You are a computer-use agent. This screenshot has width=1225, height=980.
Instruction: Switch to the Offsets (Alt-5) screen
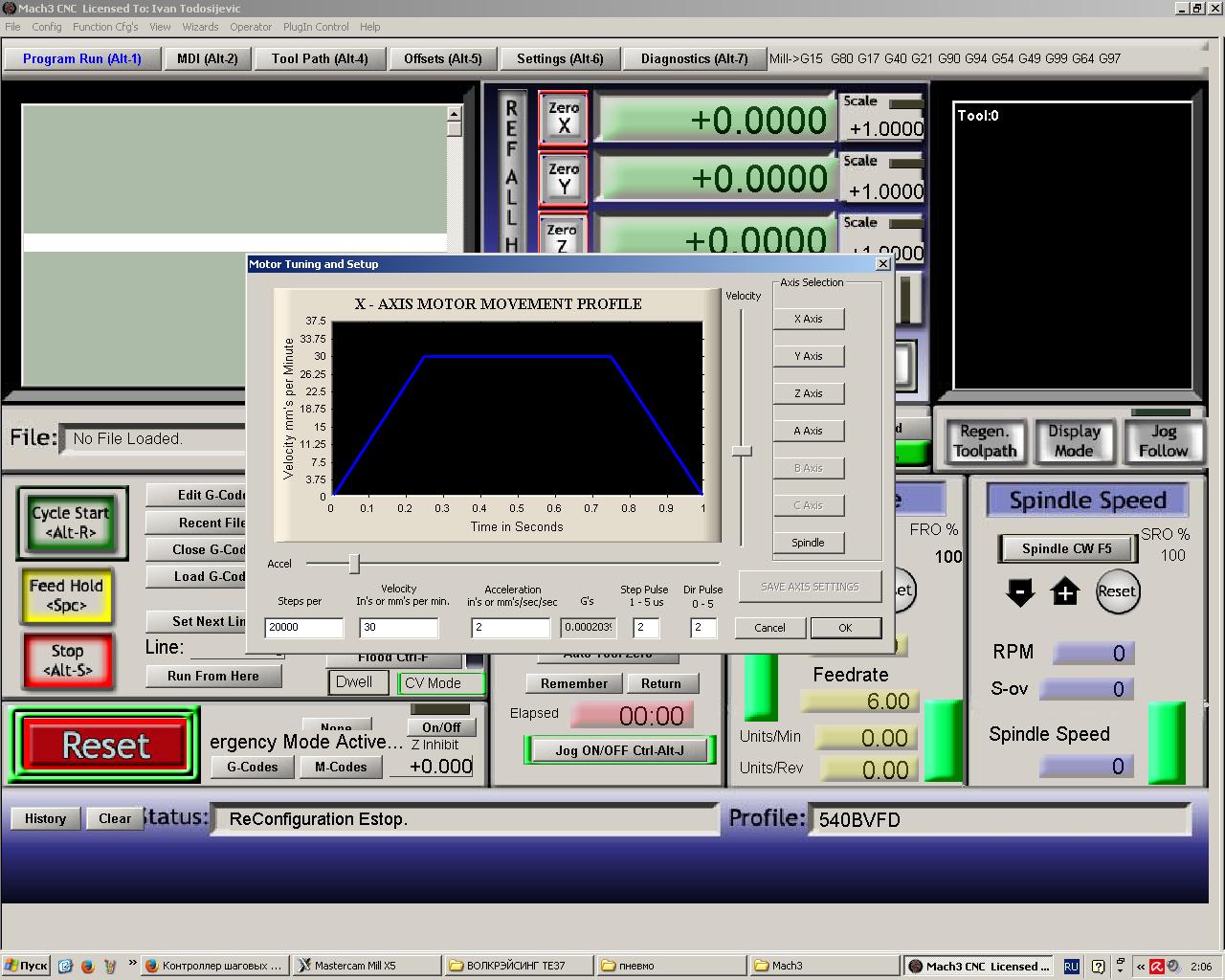tap(443, 58)
